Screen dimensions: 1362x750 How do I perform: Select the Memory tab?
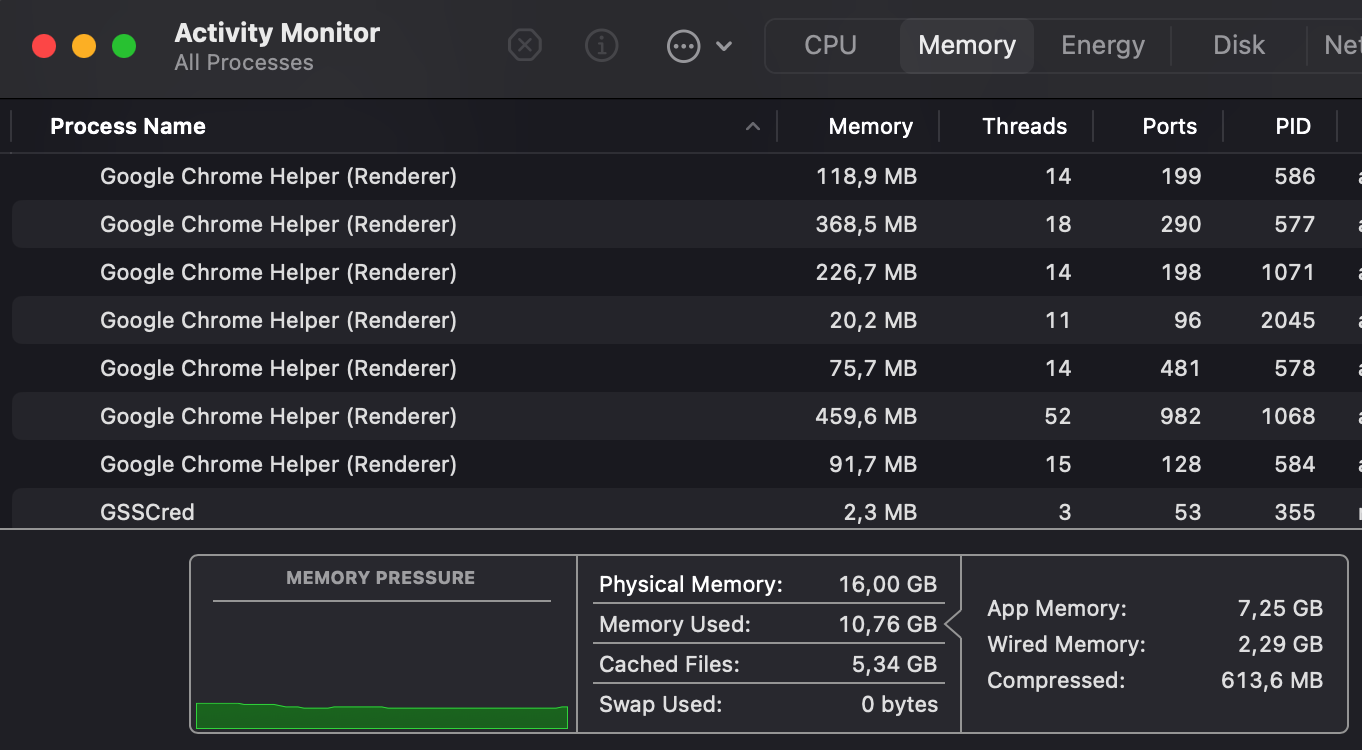pyautogui.click(x=966, y=46)
